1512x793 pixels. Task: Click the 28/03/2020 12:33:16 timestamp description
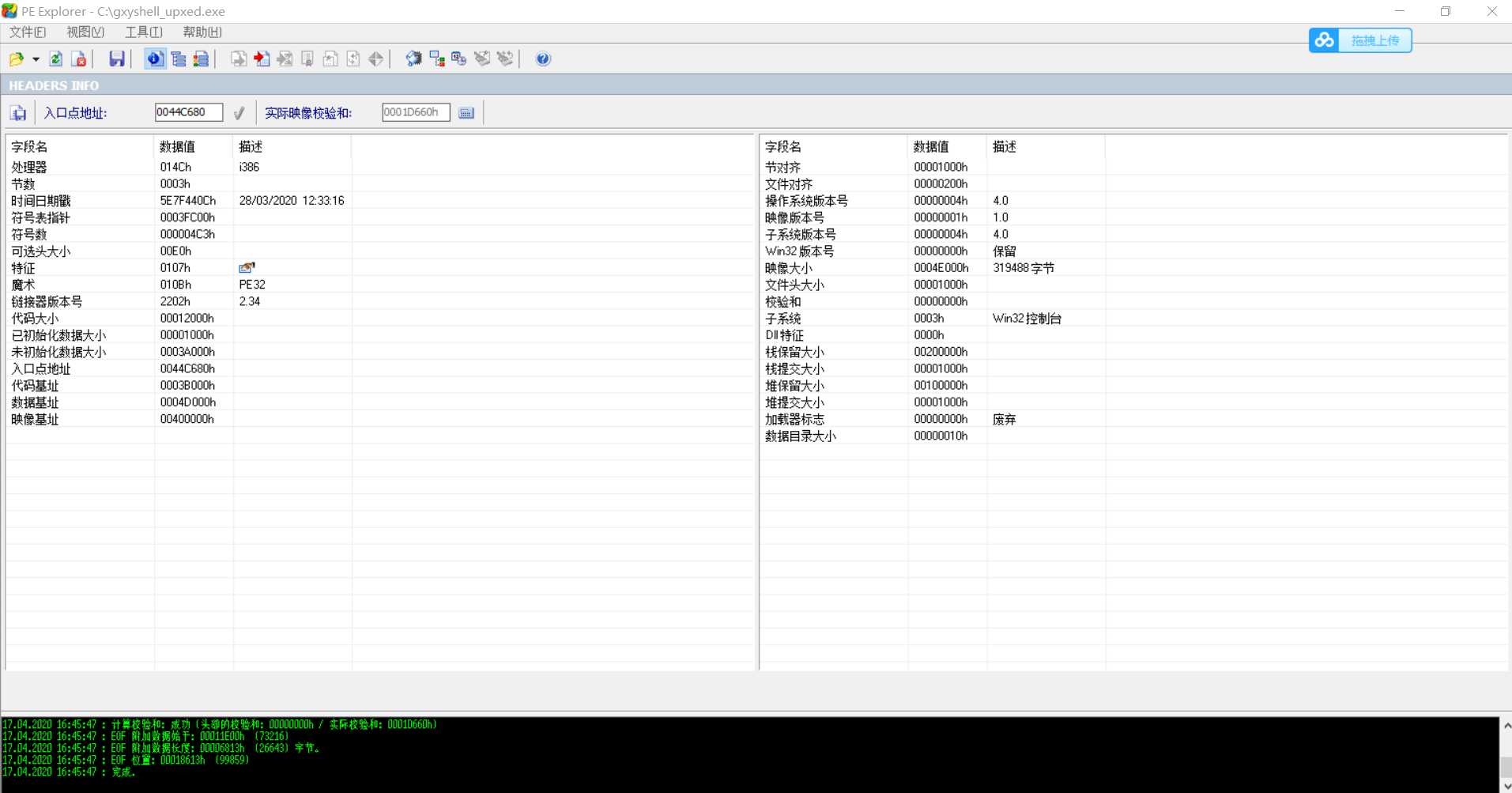click(292, 201)
